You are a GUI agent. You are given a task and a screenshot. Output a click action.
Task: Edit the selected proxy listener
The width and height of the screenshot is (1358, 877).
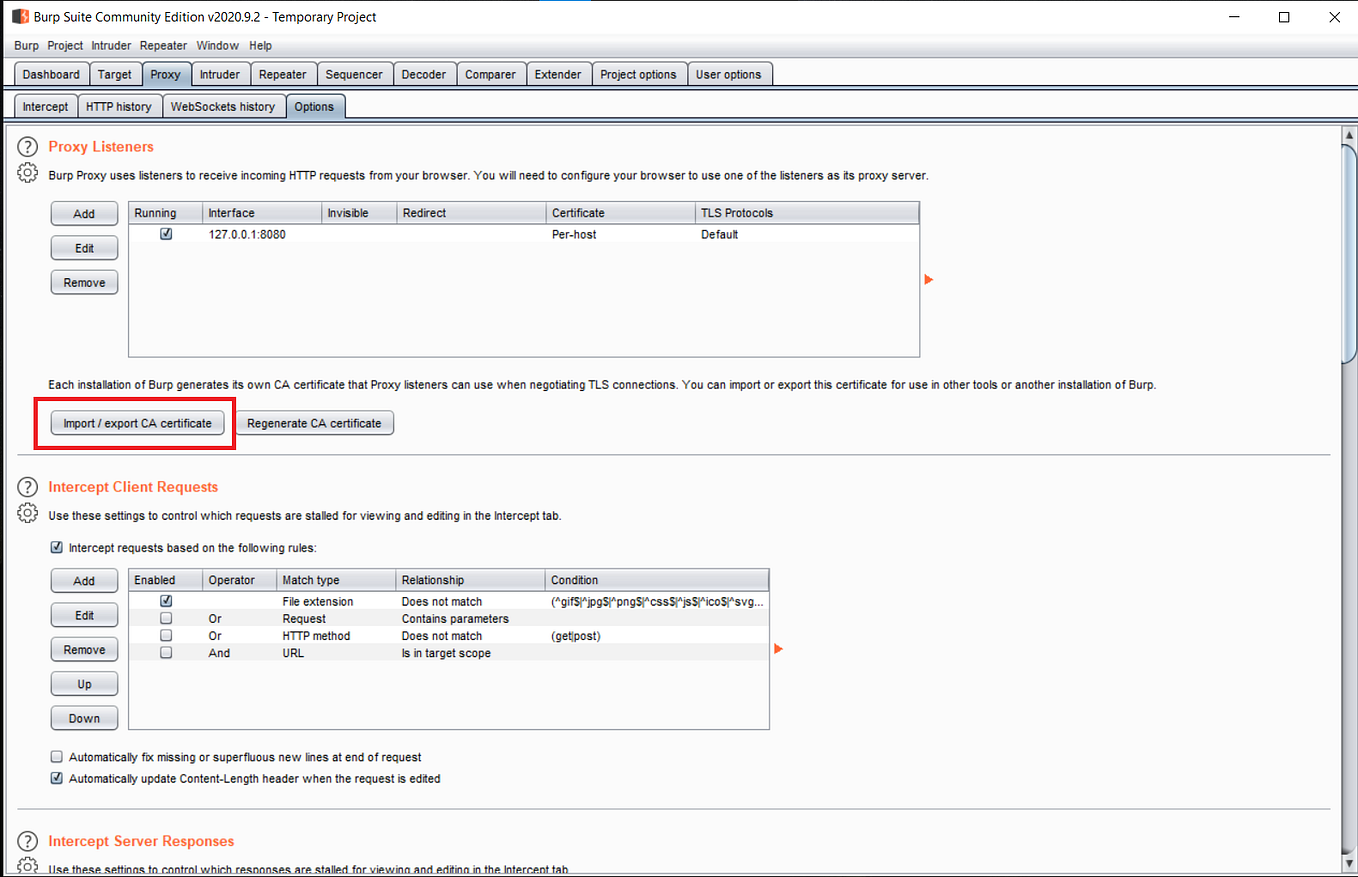(84, 248)
